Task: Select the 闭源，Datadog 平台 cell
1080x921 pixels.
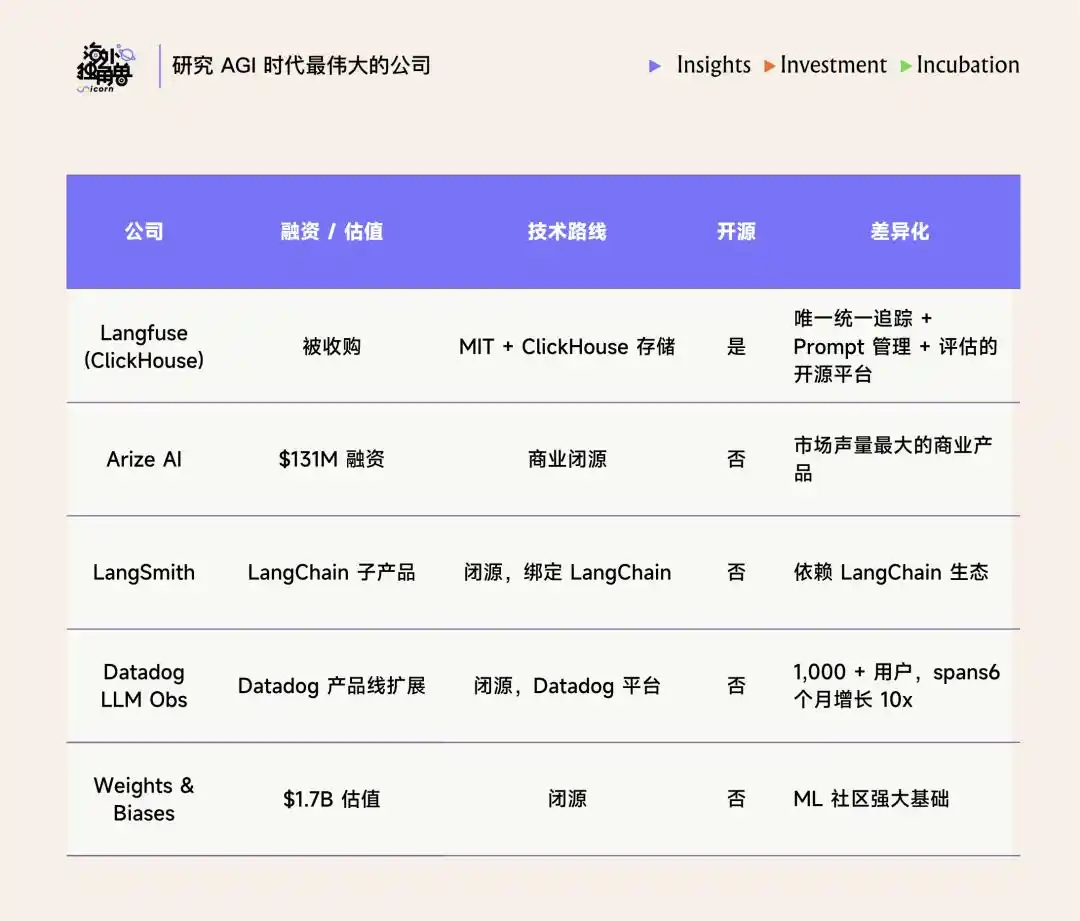Action: 567,686
